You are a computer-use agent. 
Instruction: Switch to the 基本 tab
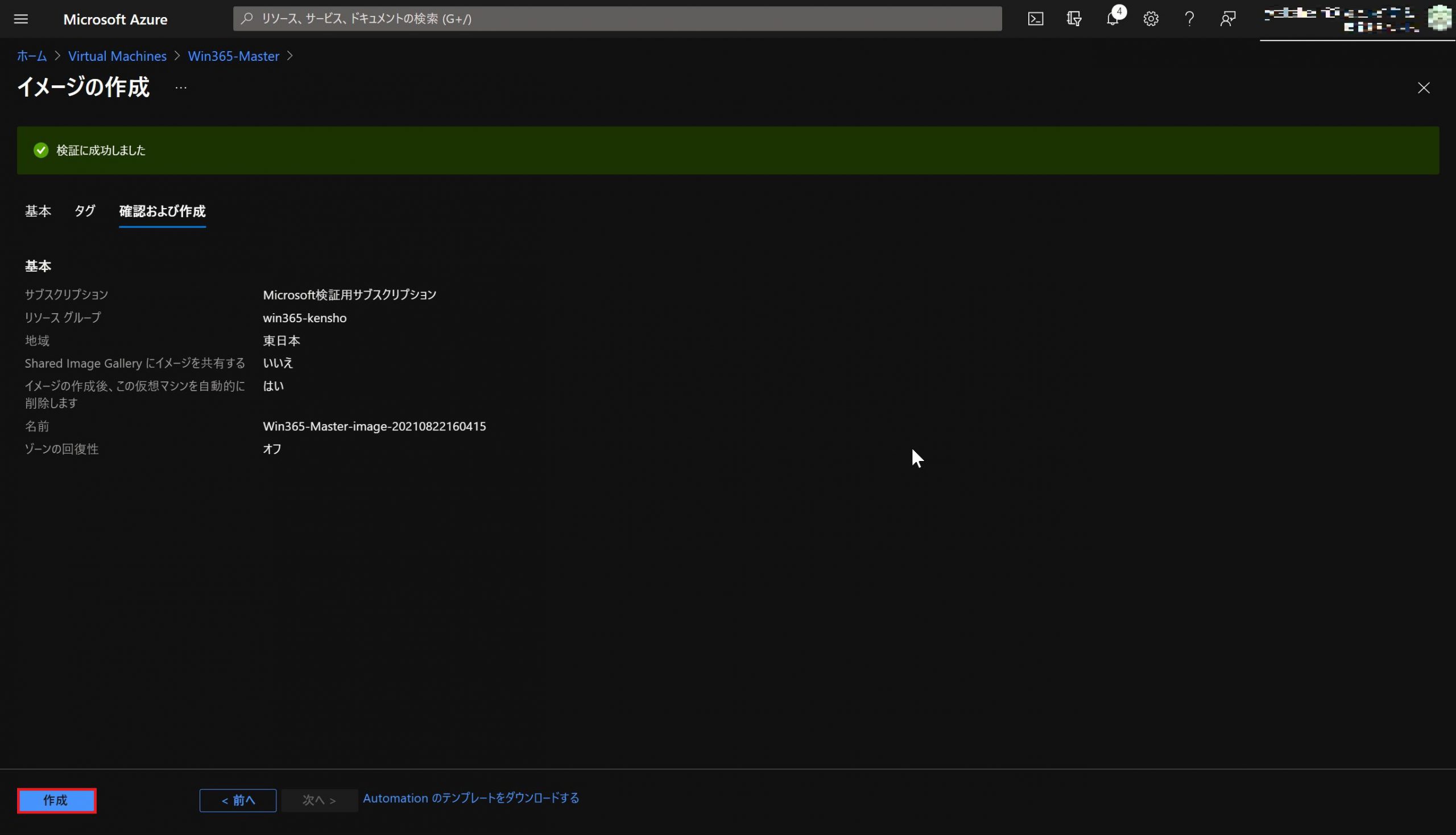coord(38,211)
